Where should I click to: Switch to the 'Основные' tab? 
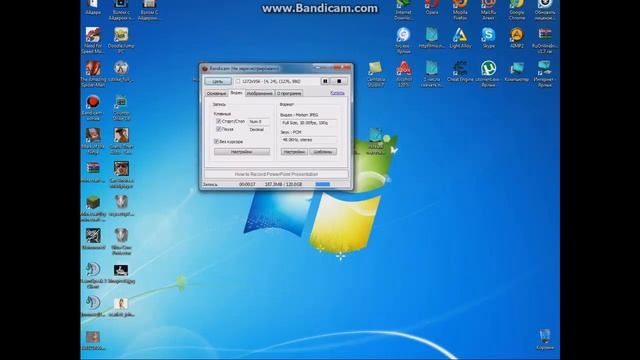click(x=216, y=93)
